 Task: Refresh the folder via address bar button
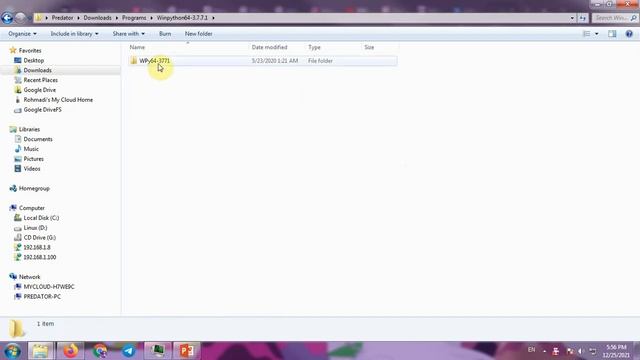point(582,18)
